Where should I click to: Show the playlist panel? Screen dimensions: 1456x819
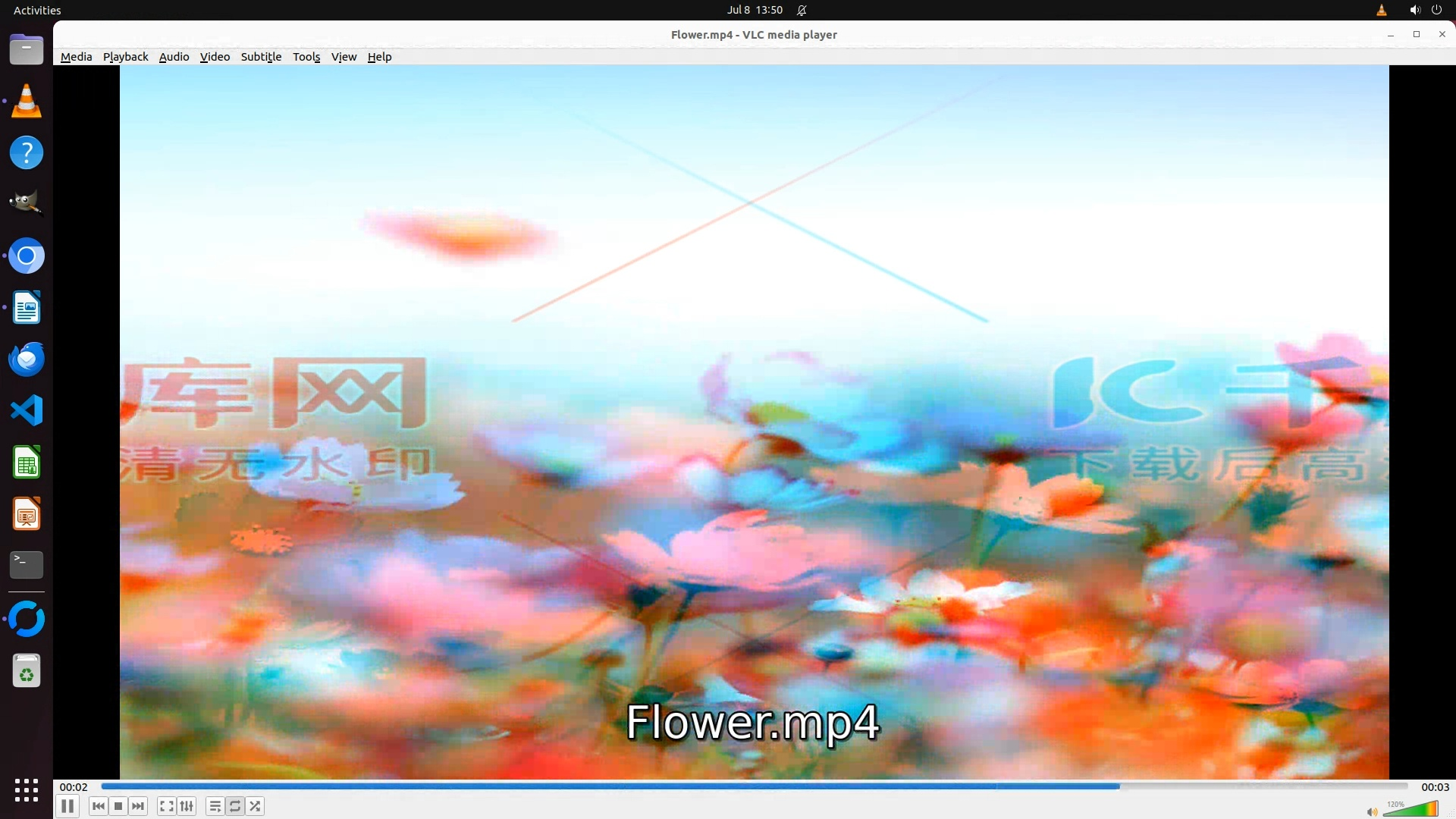coord(215,806)
